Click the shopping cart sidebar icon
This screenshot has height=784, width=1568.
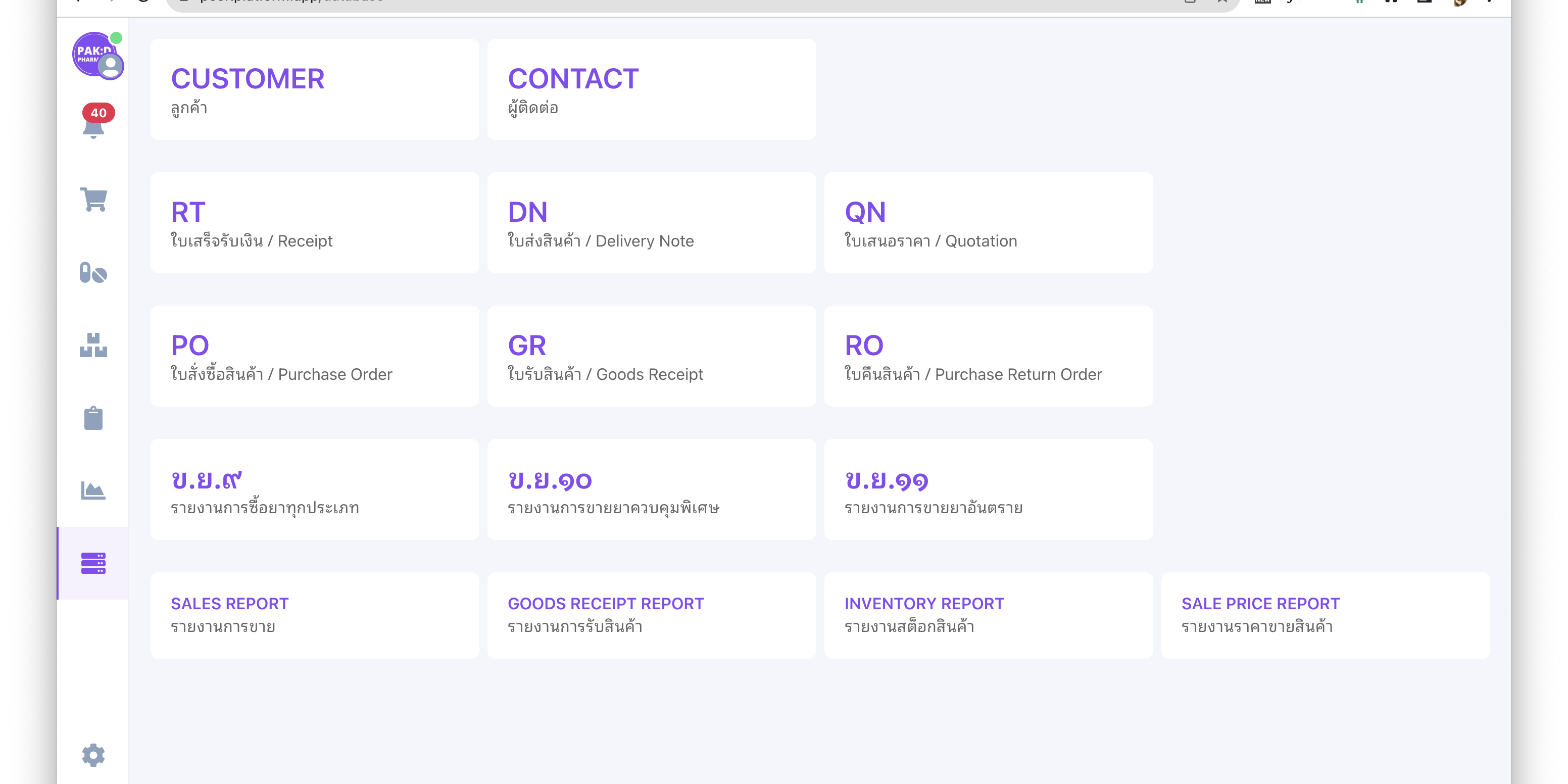93,200
